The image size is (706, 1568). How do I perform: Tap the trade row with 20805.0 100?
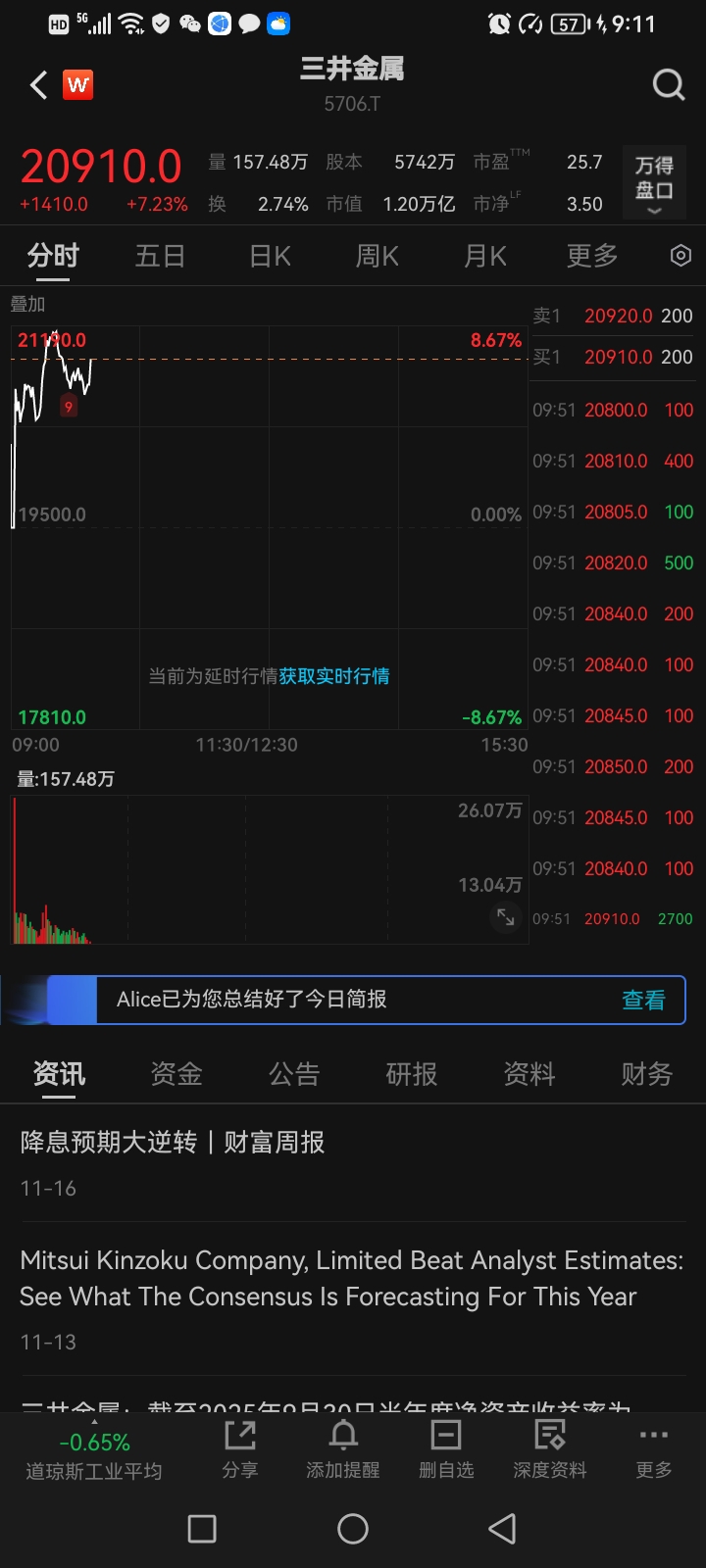pos(613,512)
